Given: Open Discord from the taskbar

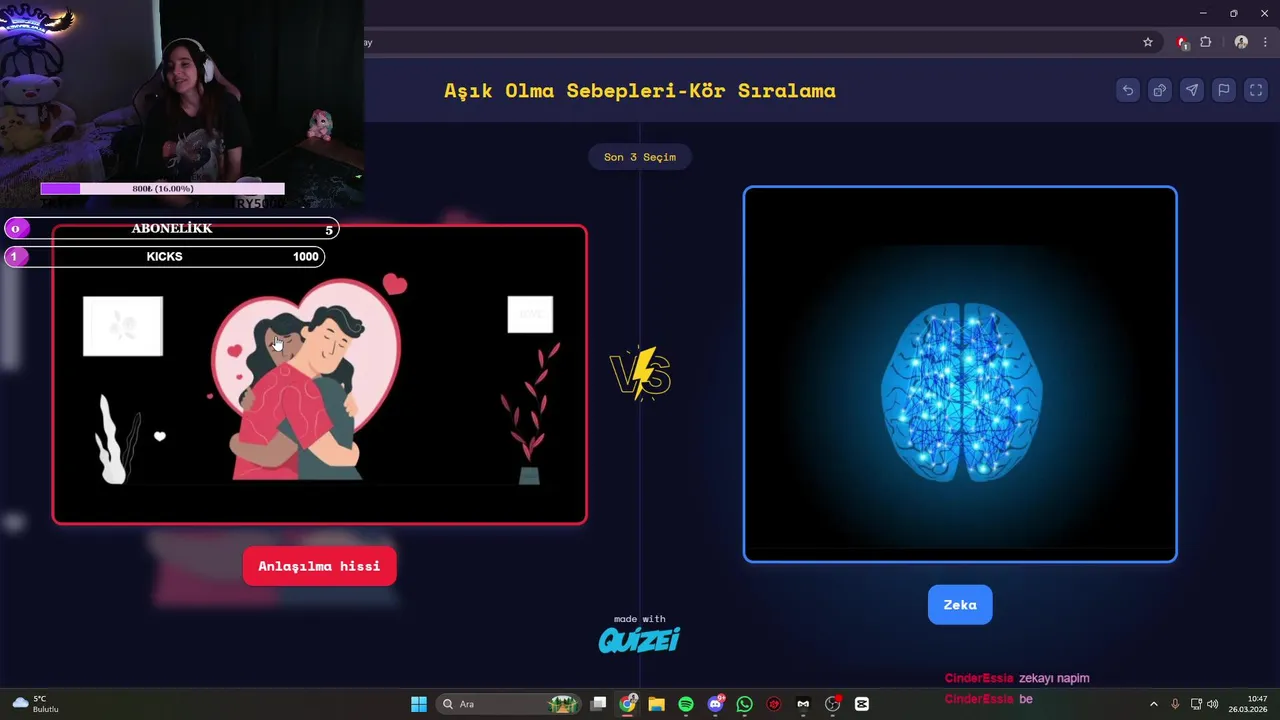Looking at the screenshot, I should [715, 704].
